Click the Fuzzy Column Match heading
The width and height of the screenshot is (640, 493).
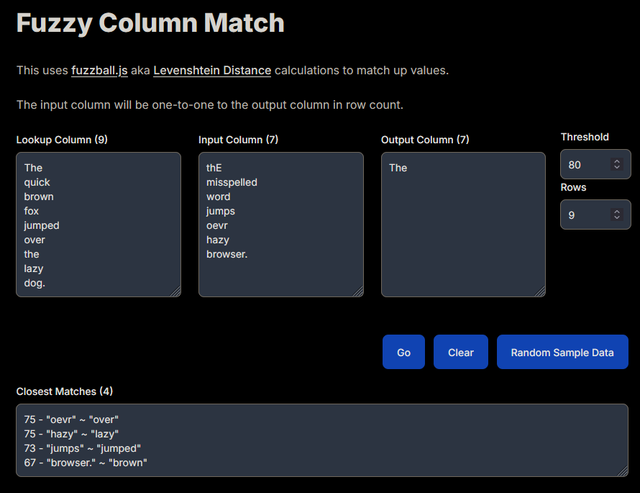pos(150,23)
